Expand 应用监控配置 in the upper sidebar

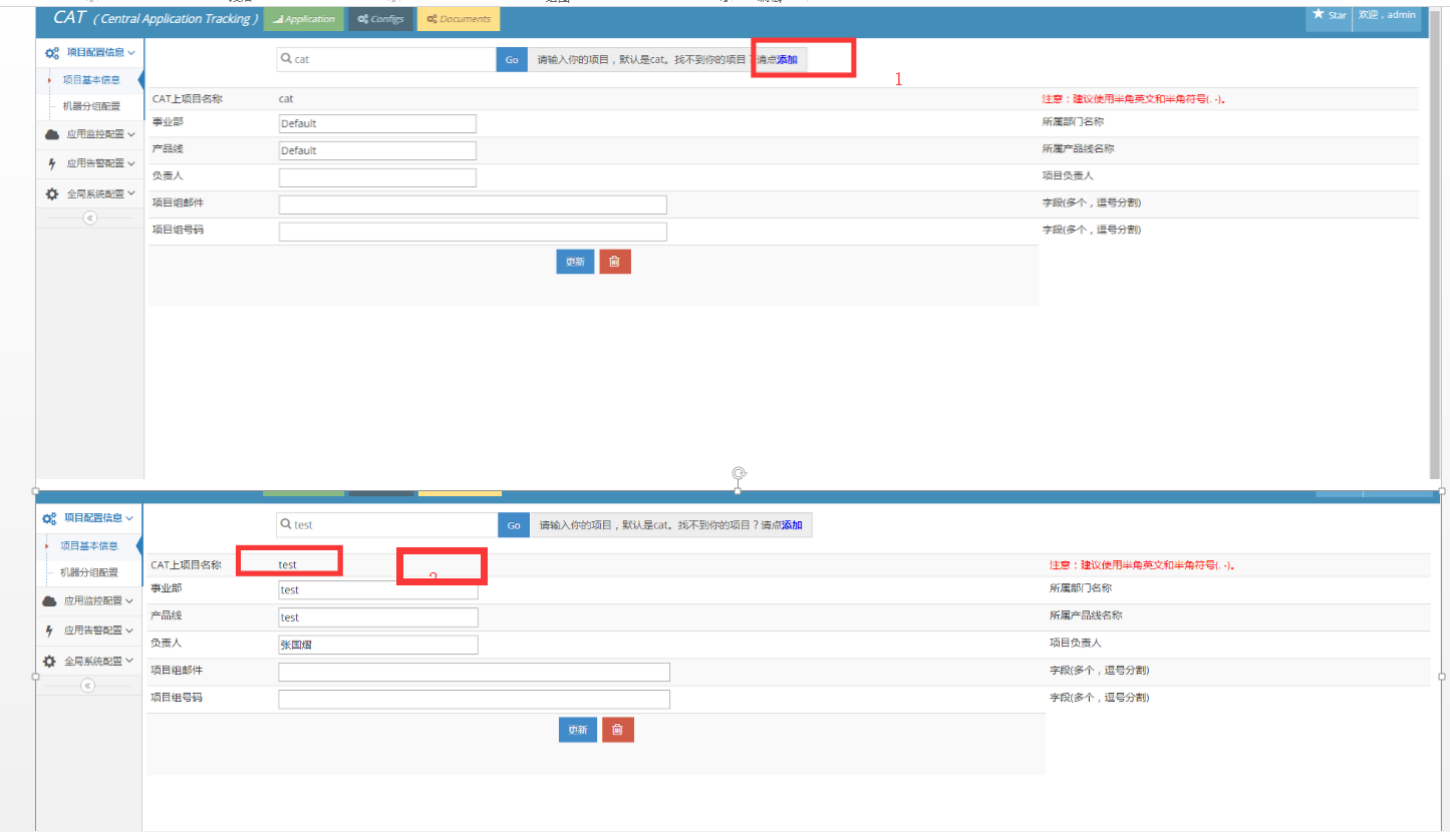(x=90, y=134)
